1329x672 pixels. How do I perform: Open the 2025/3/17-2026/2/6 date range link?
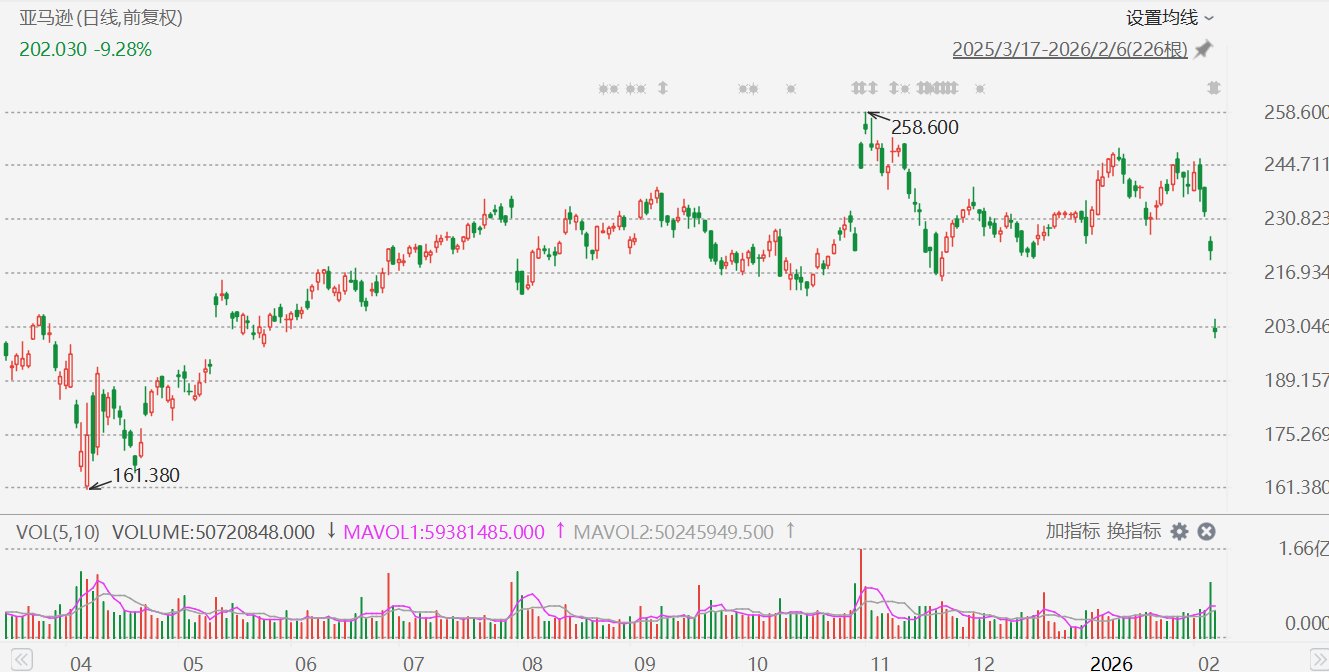click(x=1069, y=49)
